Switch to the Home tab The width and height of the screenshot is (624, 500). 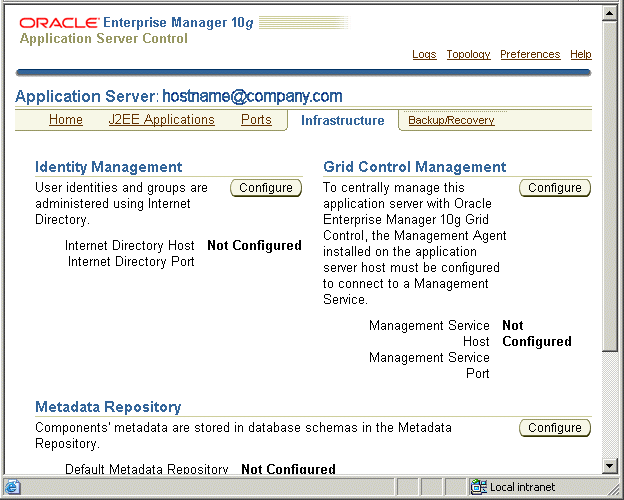point(66,119)
